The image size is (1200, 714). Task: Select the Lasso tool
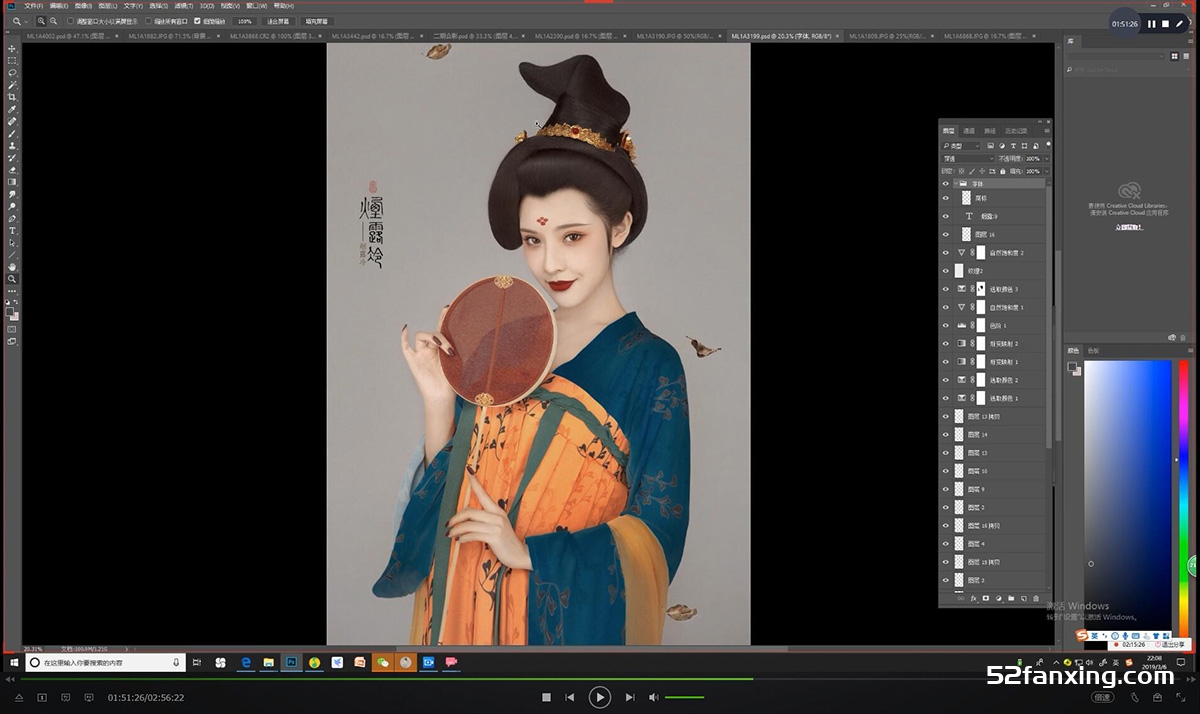click(x=14, y=72)
